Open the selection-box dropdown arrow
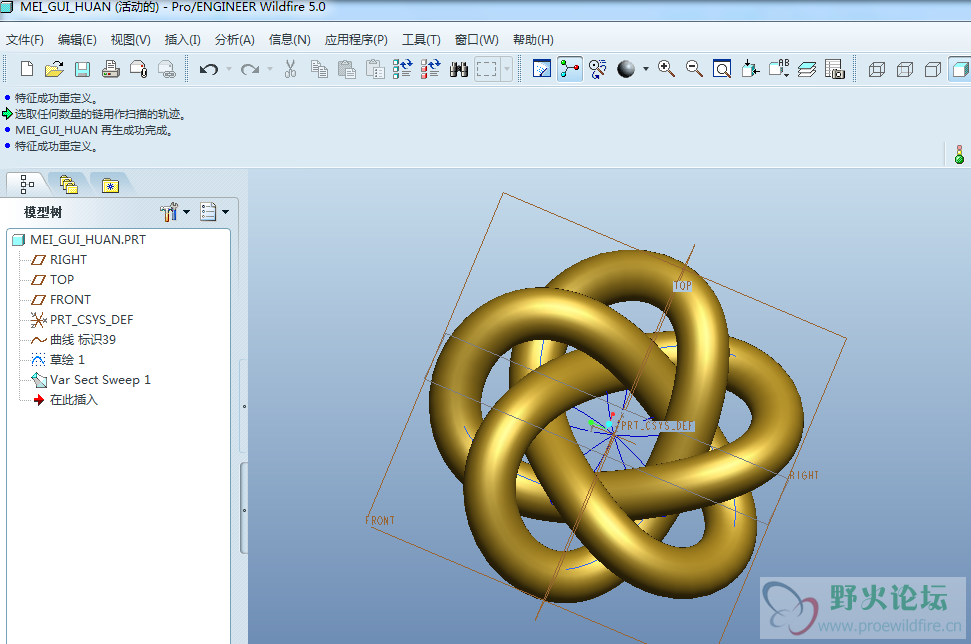The width and height of the screenshot is (971, 644). tap(507, 69)
